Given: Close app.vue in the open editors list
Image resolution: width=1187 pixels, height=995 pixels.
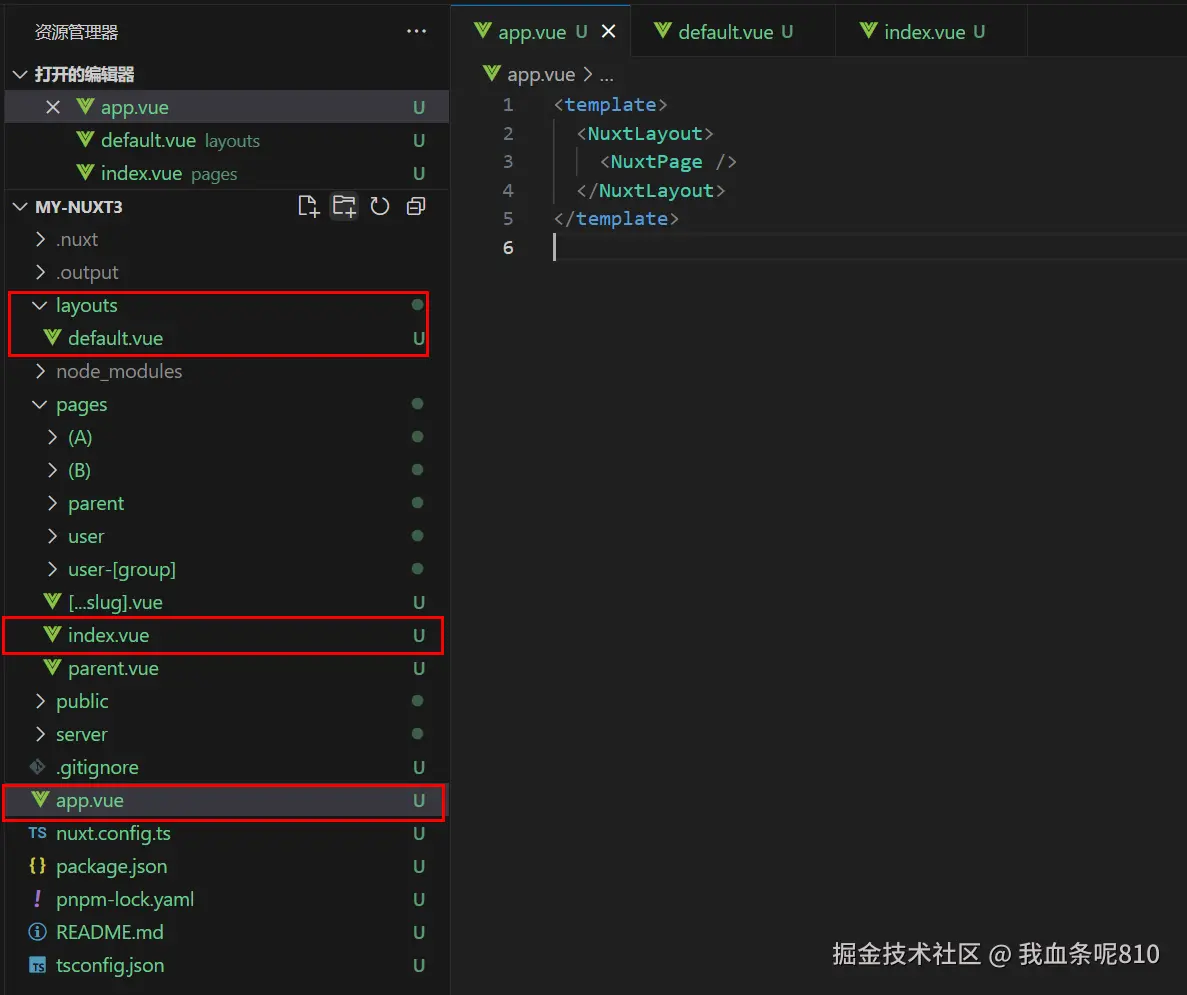Looking at the screenshot, I should point(53,108).
